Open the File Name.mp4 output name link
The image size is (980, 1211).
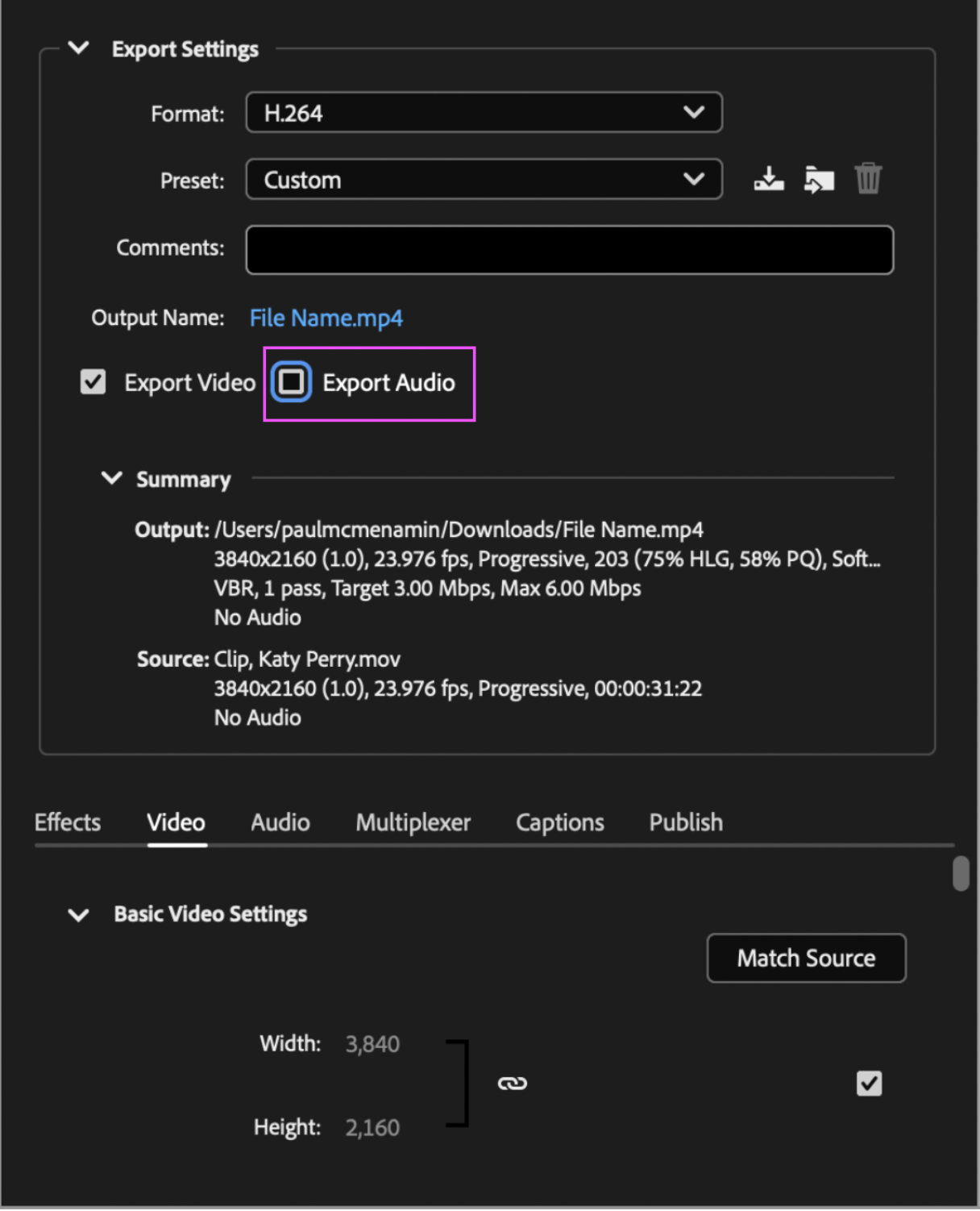click(x=326, y=318)
